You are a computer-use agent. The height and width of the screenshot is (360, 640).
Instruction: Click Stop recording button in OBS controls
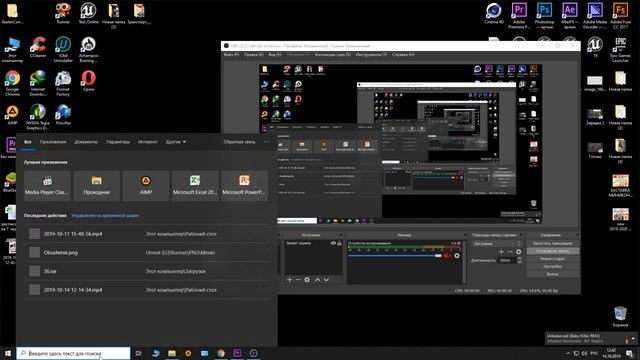(552, 251)
